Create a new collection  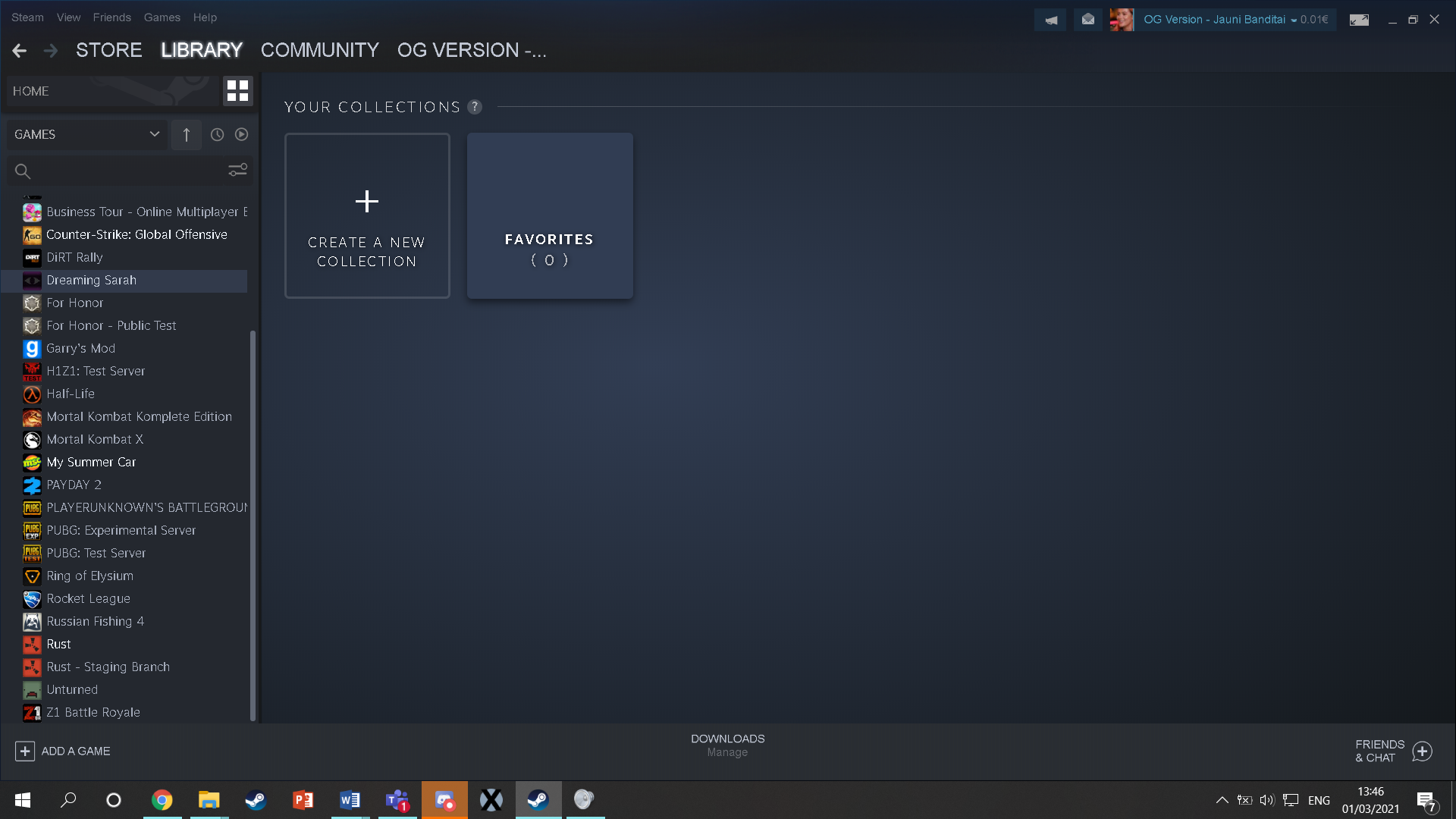367,215
